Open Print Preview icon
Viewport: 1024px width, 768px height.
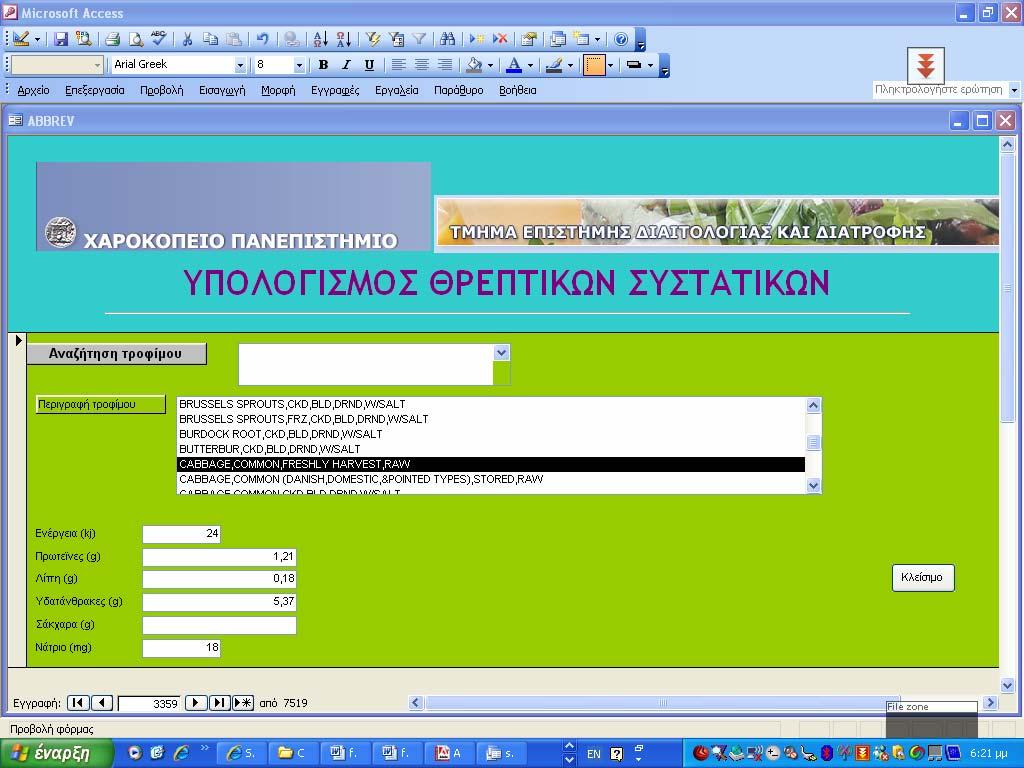pos(135,40)
